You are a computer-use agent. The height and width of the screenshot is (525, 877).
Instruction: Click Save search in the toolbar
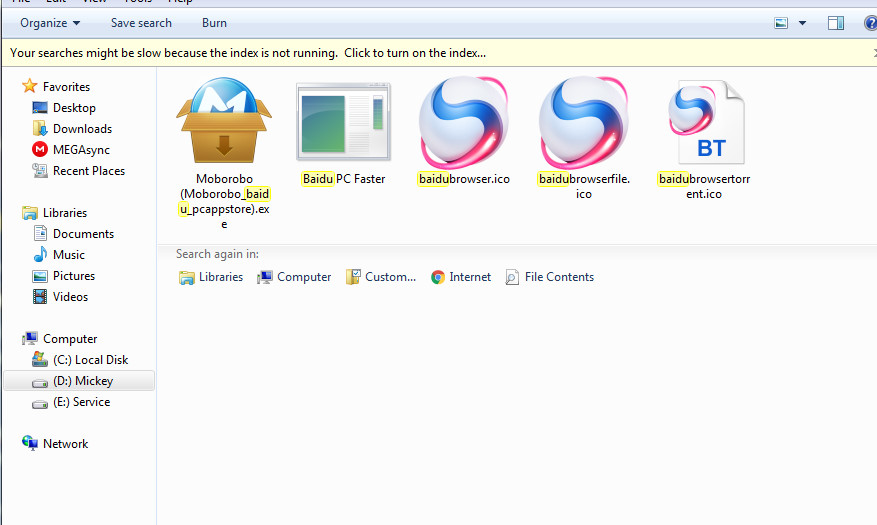pyautogui.click(x=141, y=23)
